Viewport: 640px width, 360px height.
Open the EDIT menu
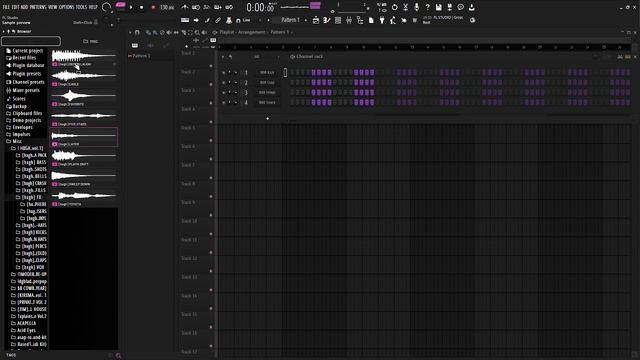tap(16, 7)
